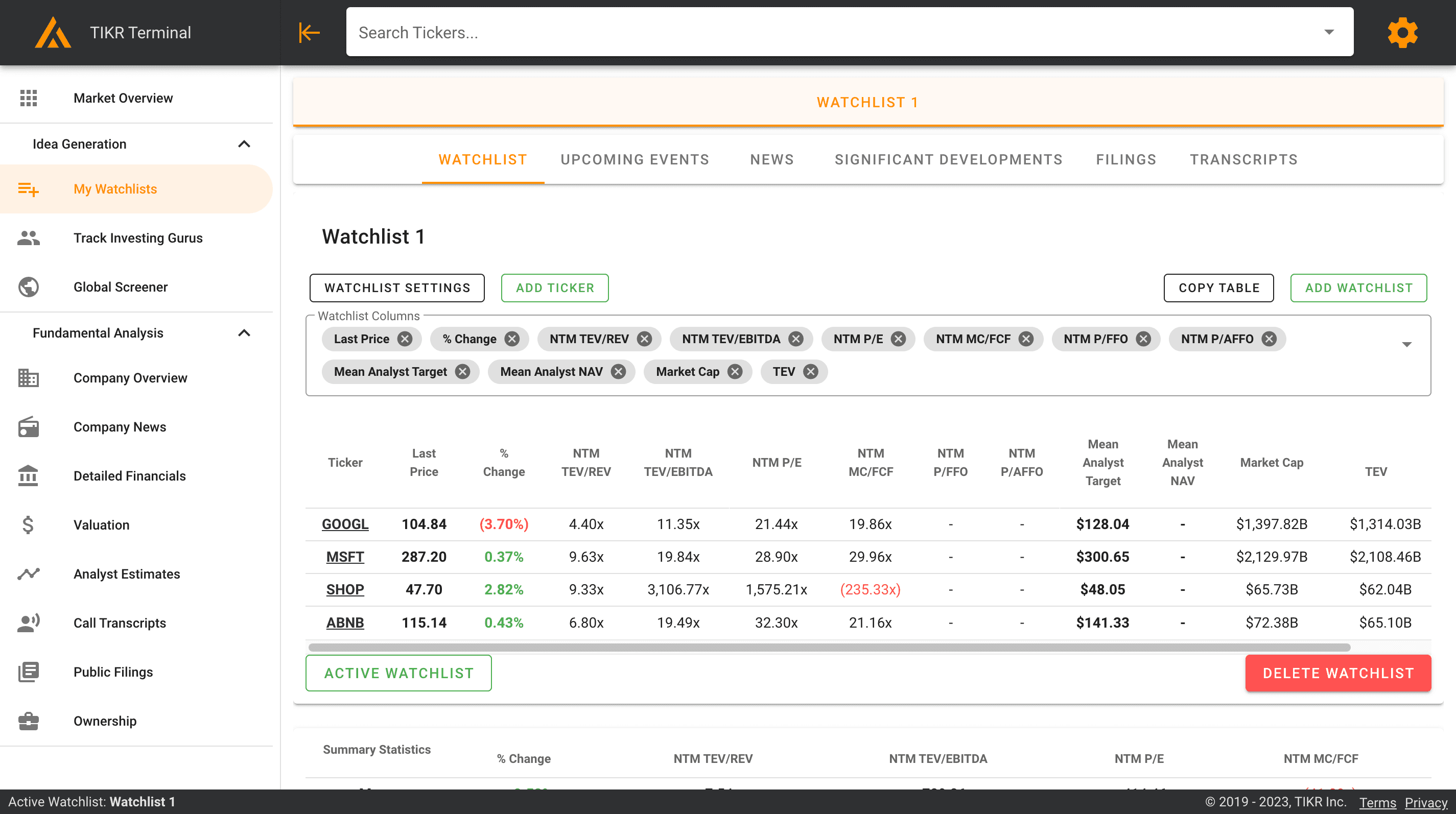Click the Market Overview grid icon
Image resolution: width=1456 pixels, height=814 pixels.
[x=28, y=97]
